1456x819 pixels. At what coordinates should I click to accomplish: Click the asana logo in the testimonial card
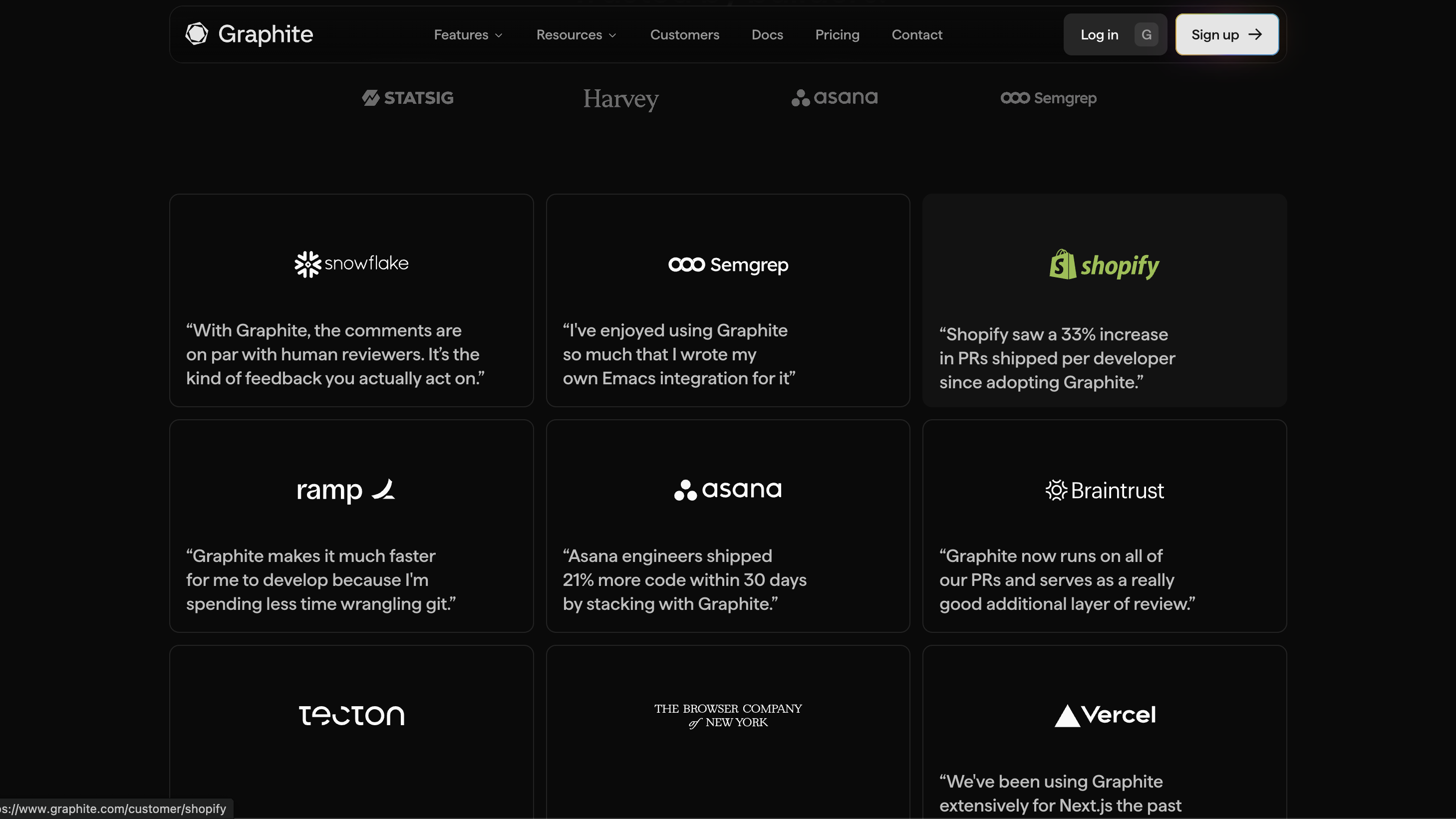coord(728,490)
